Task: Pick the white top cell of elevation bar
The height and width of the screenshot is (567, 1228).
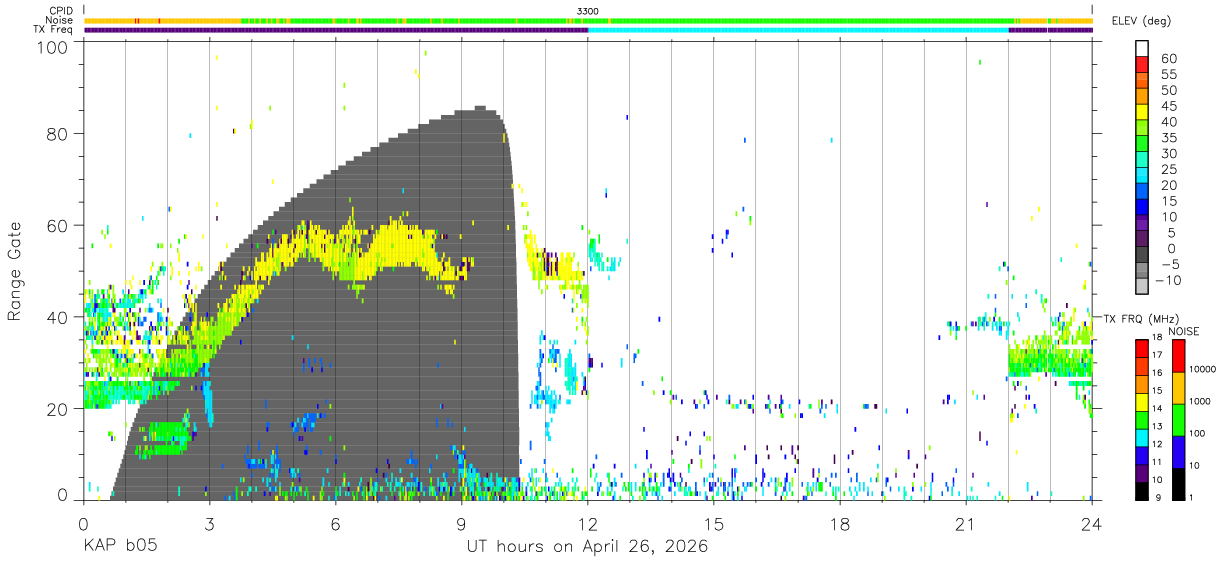Action: click(1142, 49)
